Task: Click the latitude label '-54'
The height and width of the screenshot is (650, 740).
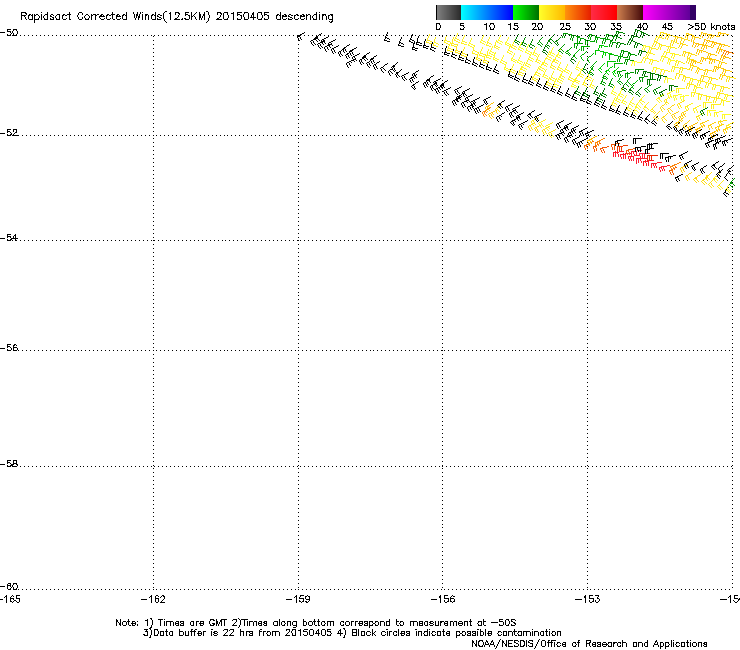Action: point(9,238)
